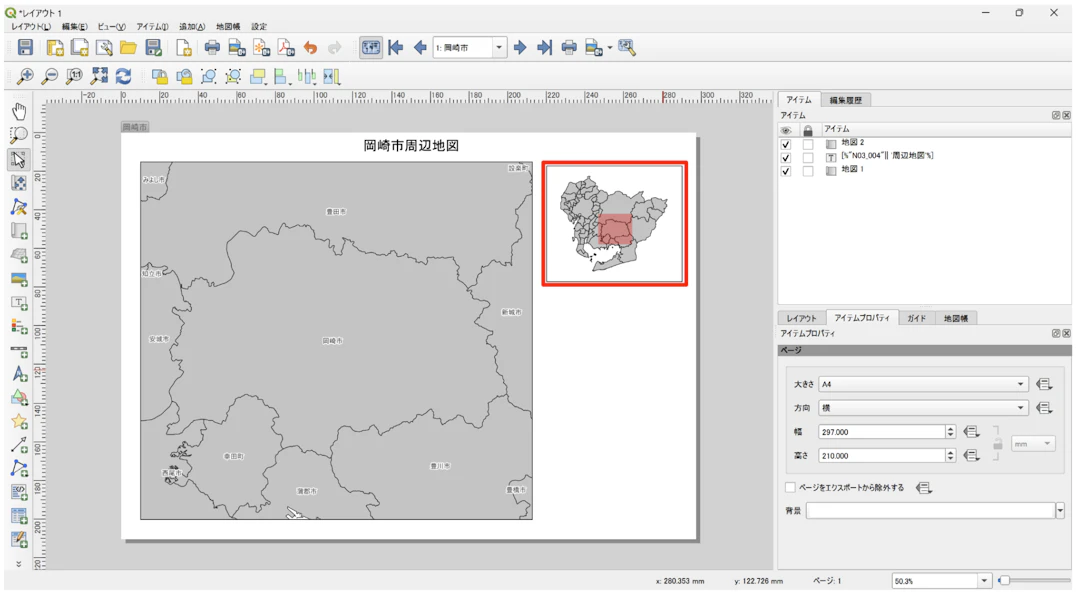The height and width of the screenshot is (595, 1080).
Task: Toggle lock checkbox for 地図 1
Action: click(x=808, y=170)
